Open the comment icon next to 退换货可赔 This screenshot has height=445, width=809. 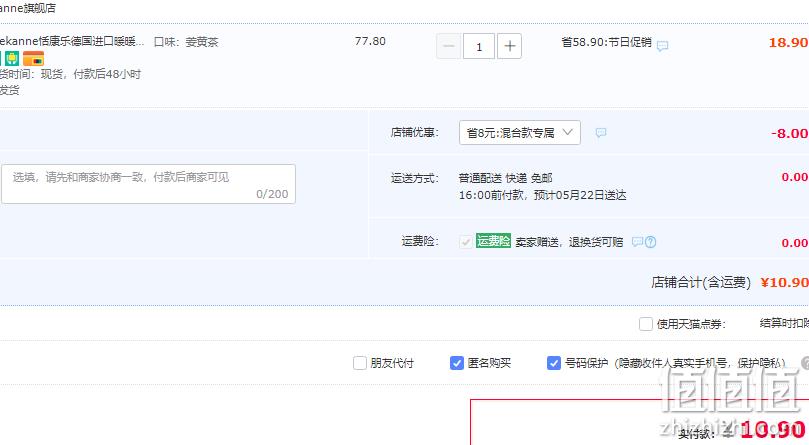[638, 242]
